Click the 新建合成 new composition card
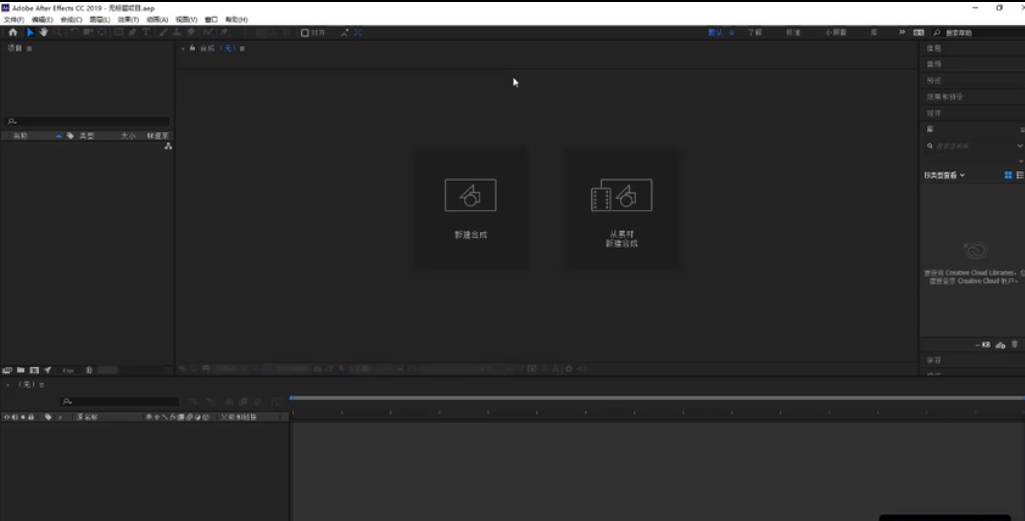1025x521 pixels. coord(471,209)
